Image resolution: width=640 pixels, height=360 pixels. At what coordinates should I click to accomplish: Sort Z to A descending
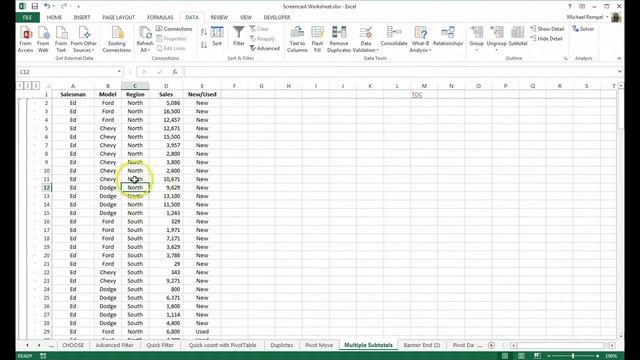tap(204, 45)
